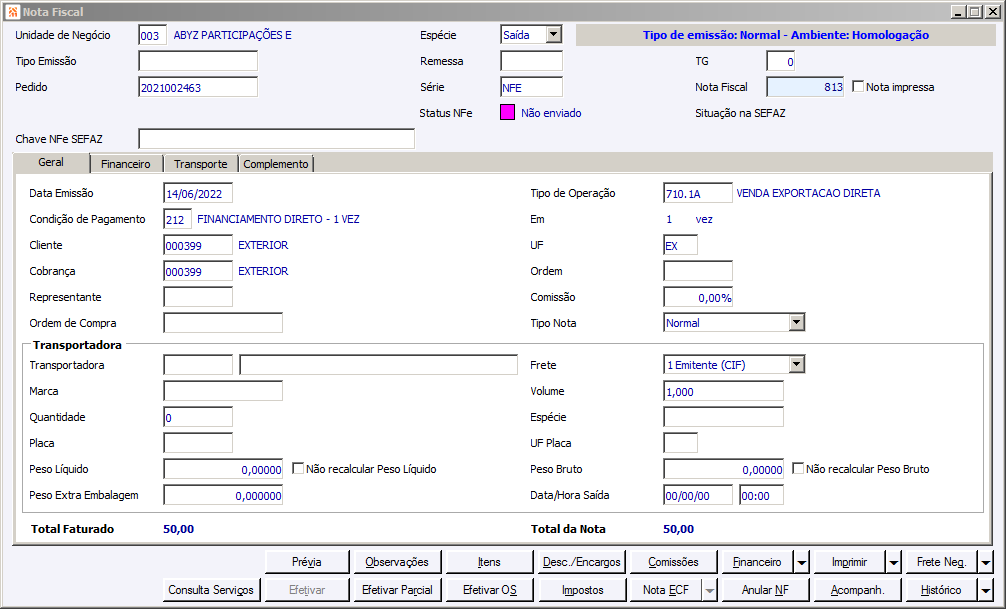Open the Frete dropdown list

(796, 365)
